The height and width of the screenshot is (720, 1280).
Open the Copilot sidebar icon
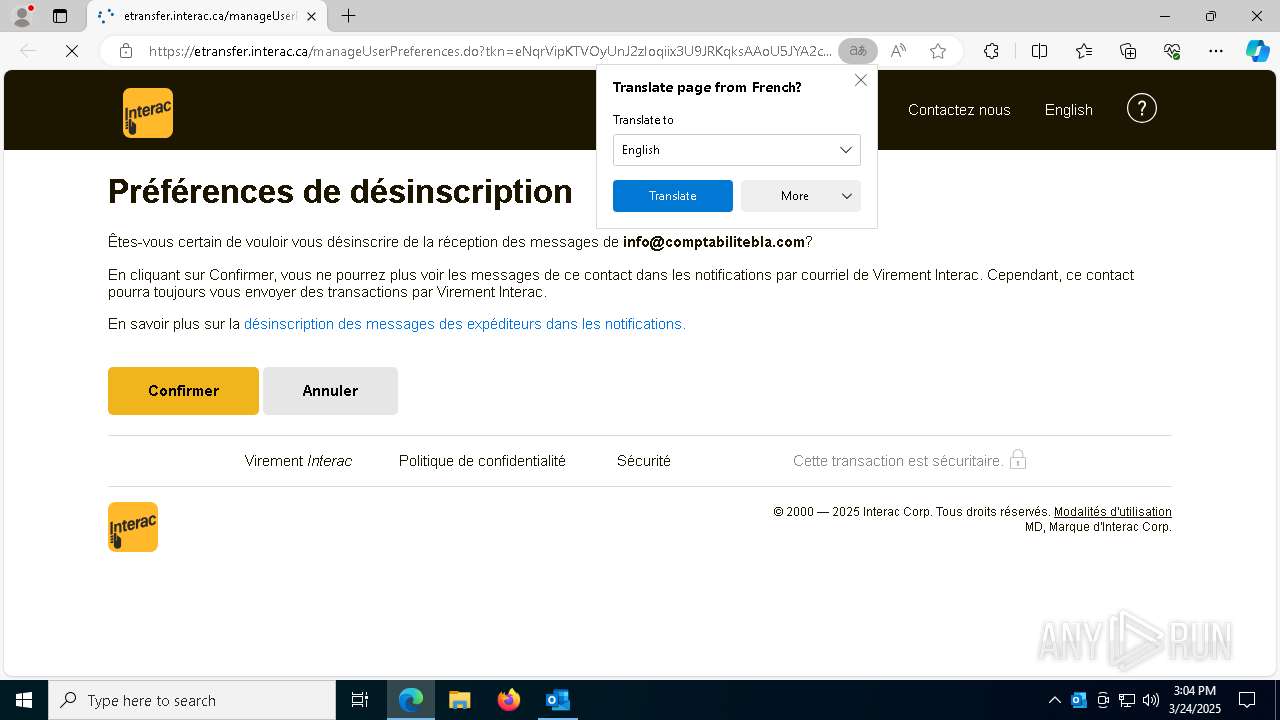[x=1258, y=51]
